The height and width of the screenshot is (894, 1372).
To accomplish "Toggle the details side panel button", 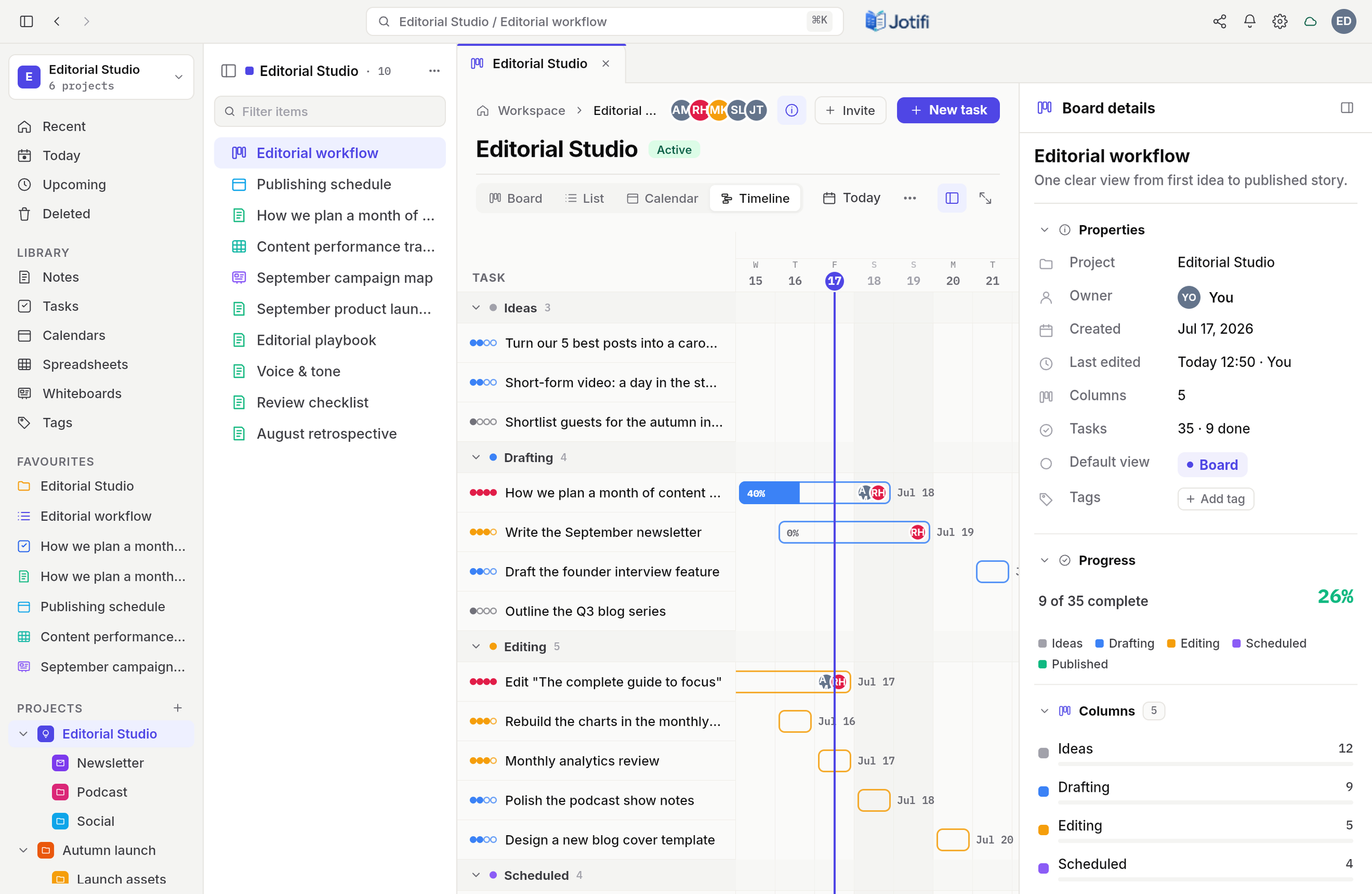I will click(952, 198).
